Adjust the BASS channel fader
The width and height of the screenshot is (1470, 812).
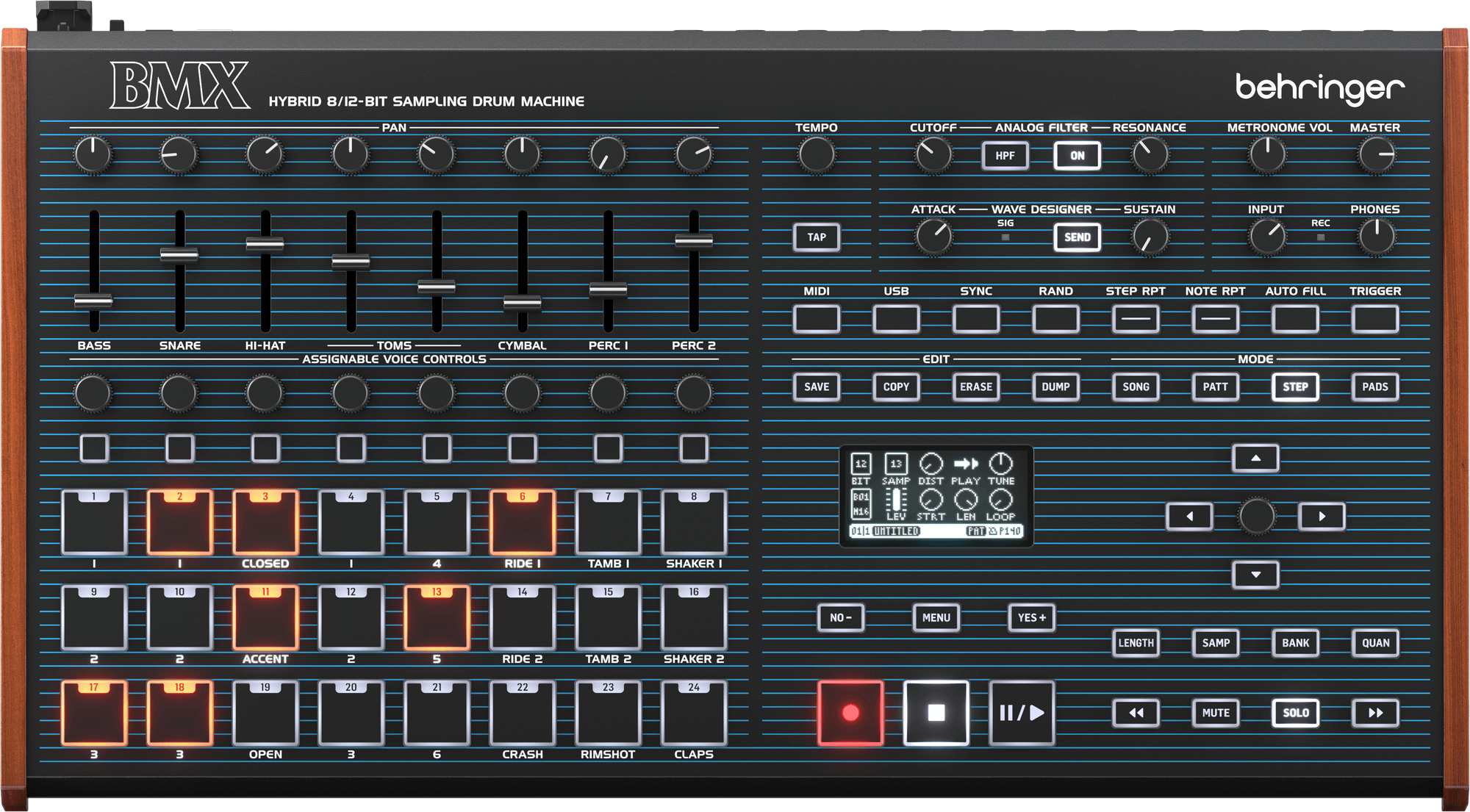[x=93, y=301]
